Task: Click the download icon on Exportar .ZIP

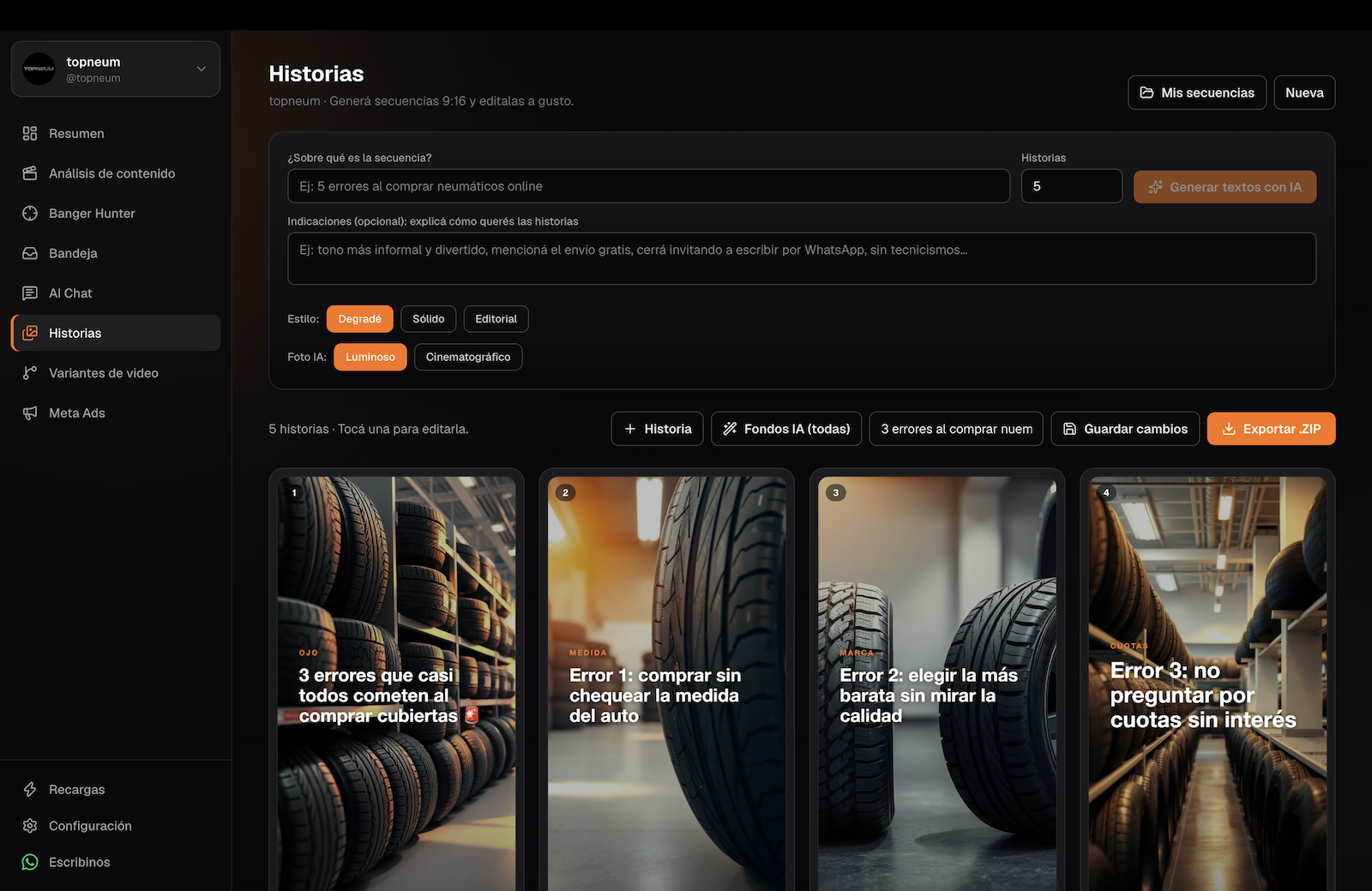Action: pyautogui.click(x=1229, y=429)
